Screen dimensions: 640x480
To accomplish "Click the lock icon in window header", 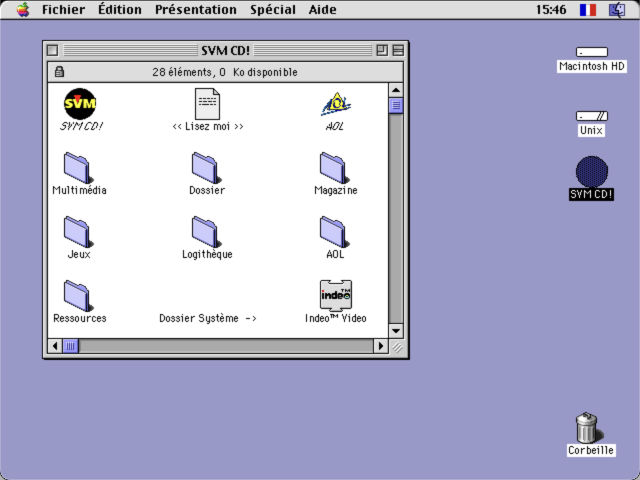I will tap(59, 72).
